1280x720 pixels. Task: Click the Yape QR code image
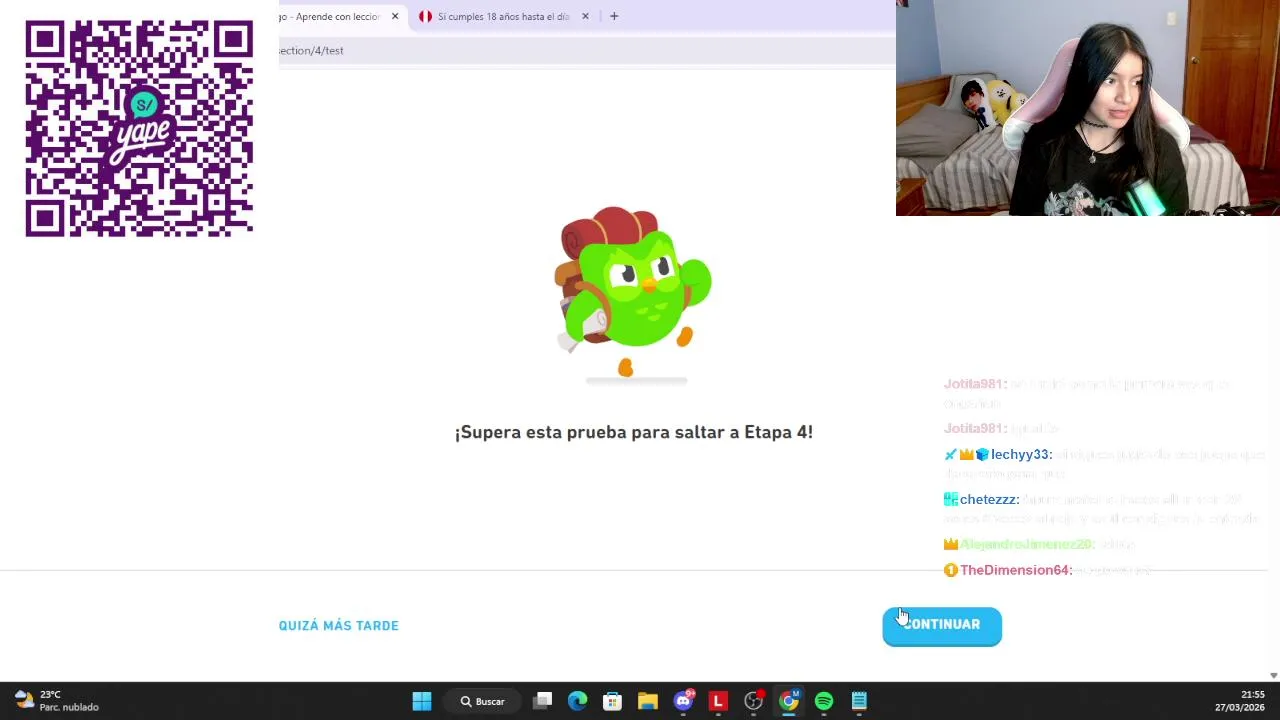click(x=139, y=129)
